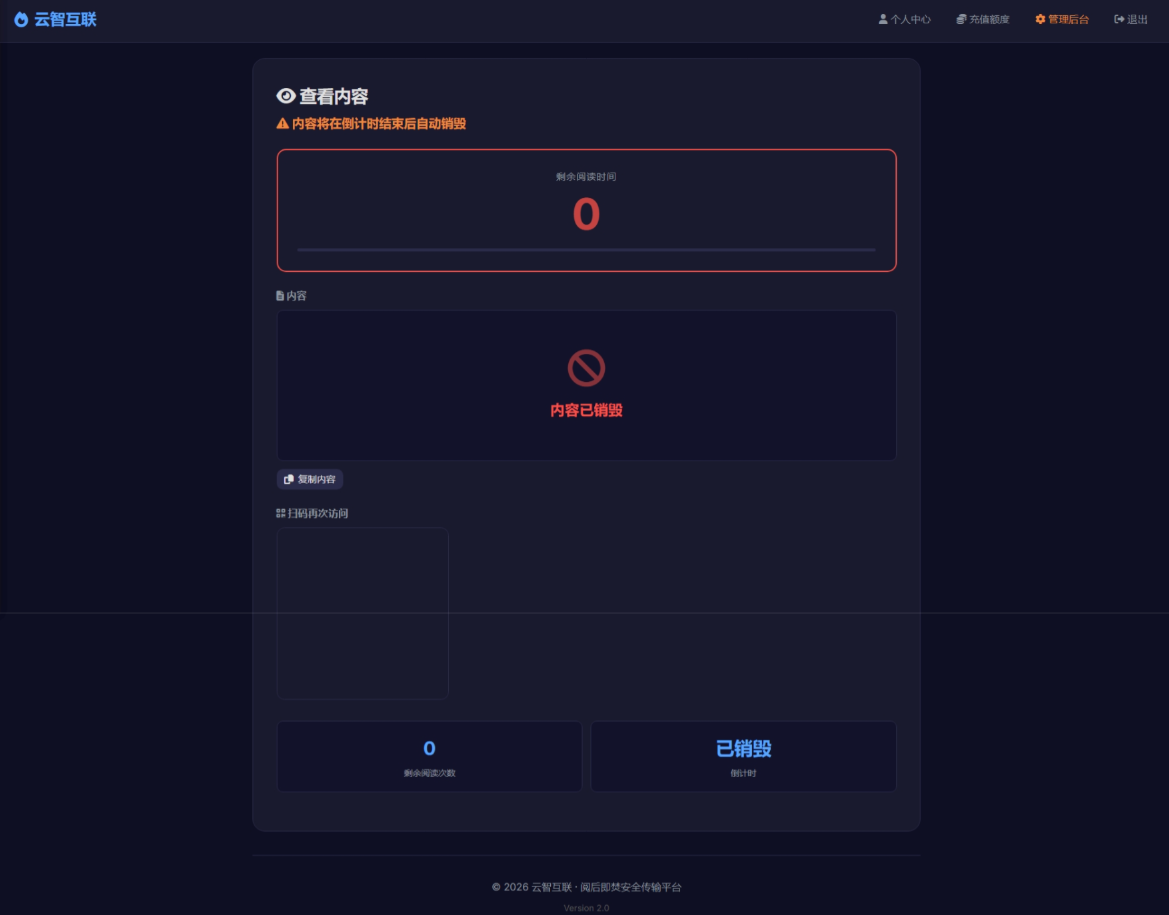Viewport: 1169px width, 915px height.
Task: Click the 剩余阅读时间 label
Action: coord(586,177)
